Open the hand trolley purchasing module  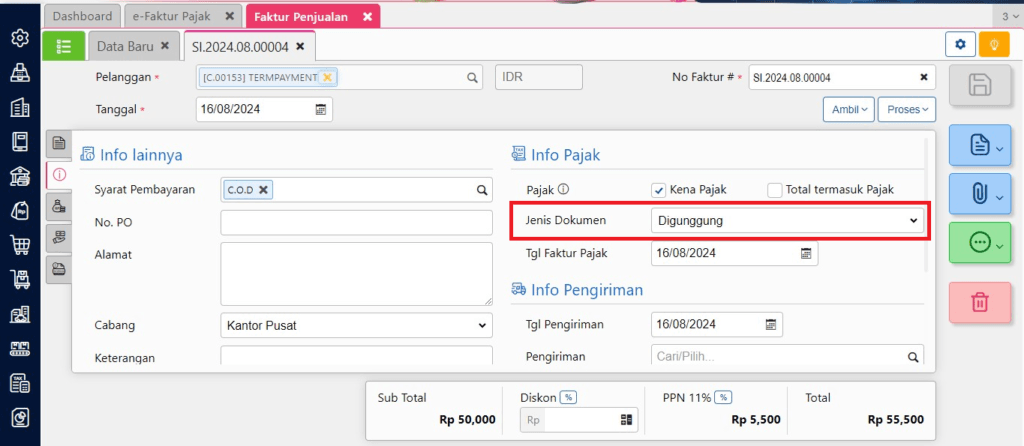coord(20,279)
